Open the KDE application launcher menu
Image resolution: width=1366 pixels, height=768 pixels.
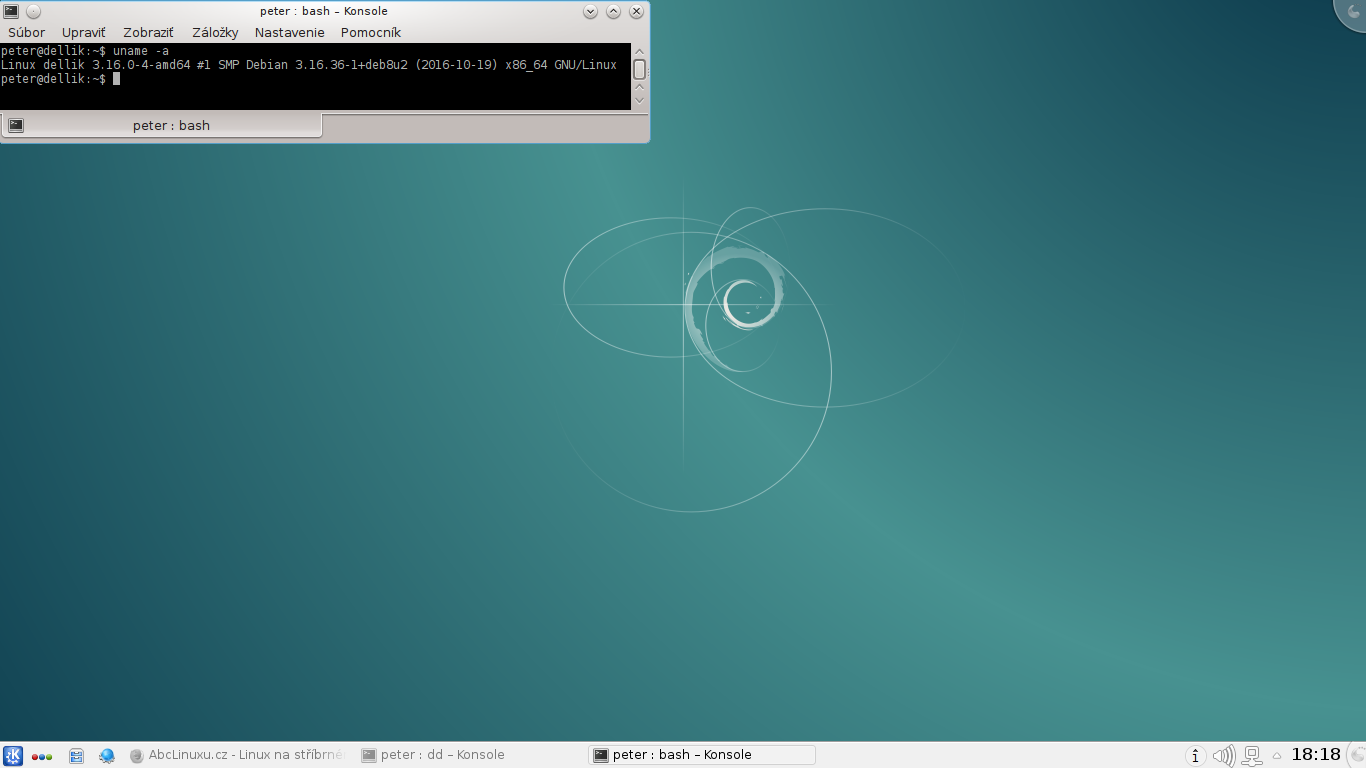coord(13,756)
